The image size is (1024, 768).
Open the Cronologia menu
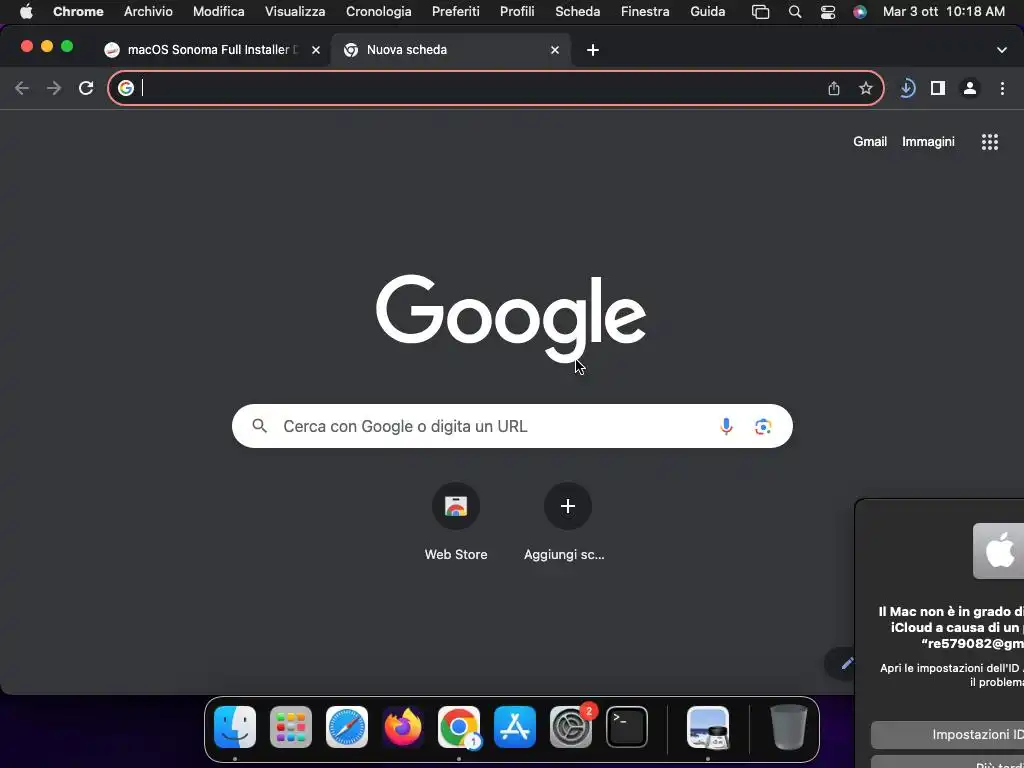(x=379, y=12)
